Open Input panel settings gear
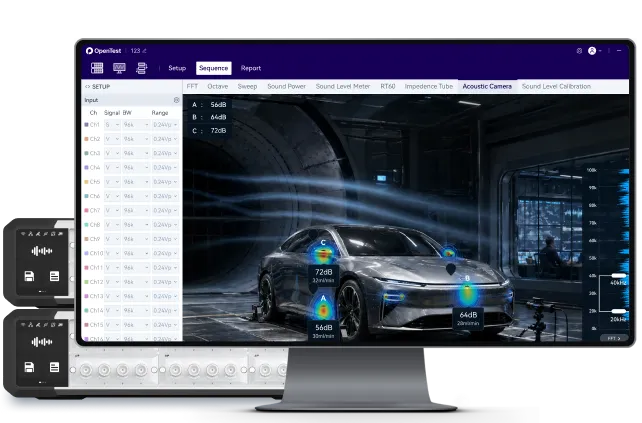 (176, 100)
